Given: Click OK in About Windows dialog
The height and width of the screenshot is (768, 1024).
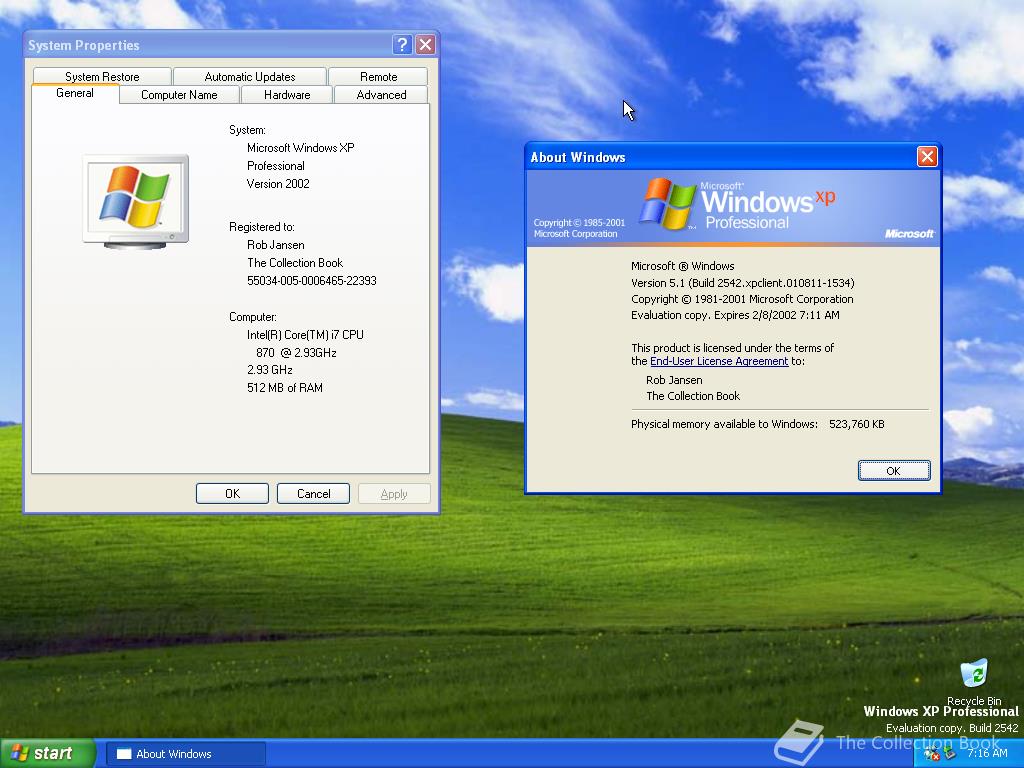Looking at the screenshot, I should 894,471.
